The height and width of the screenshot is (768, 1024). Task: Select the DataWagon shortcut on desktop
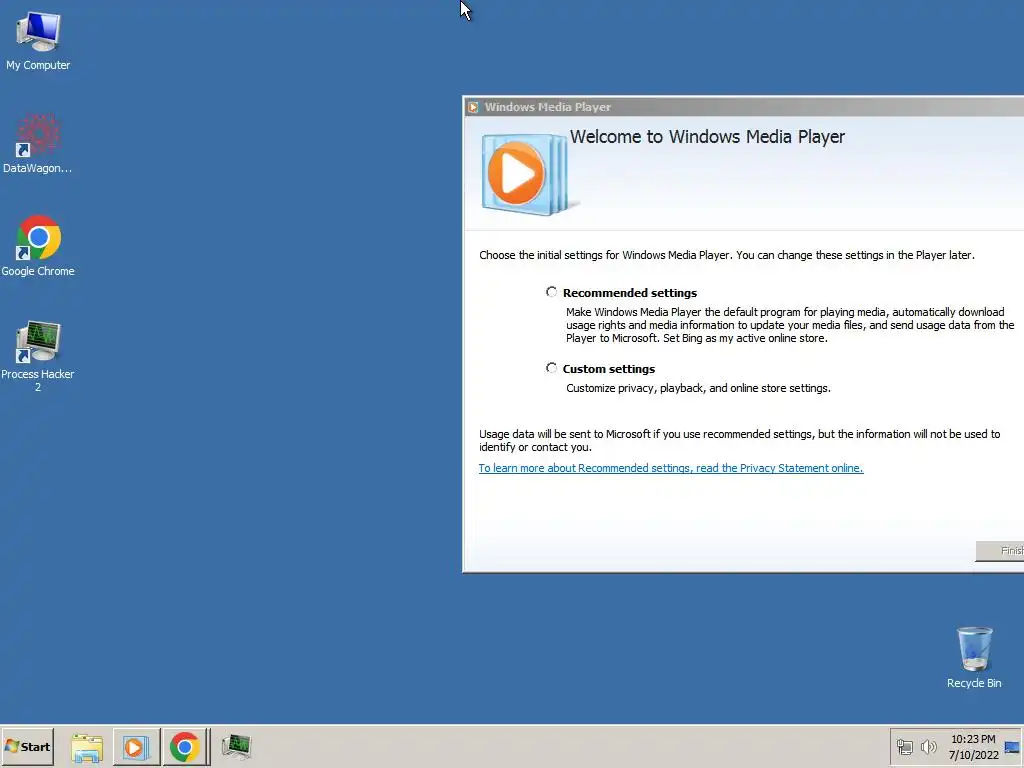(x=38, y=144)
